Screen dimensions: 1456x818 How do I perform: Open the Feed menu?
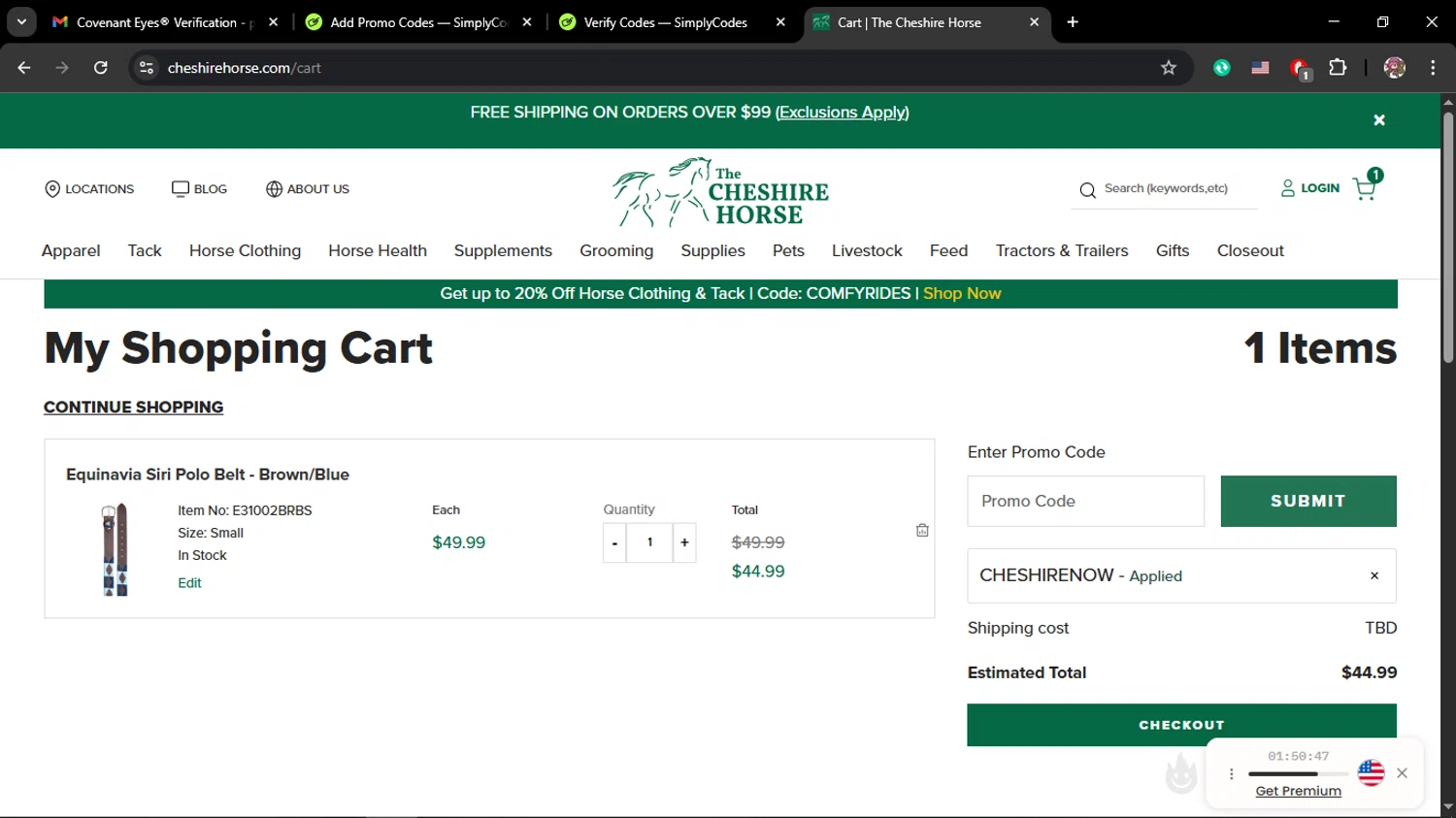click(948, 250)
